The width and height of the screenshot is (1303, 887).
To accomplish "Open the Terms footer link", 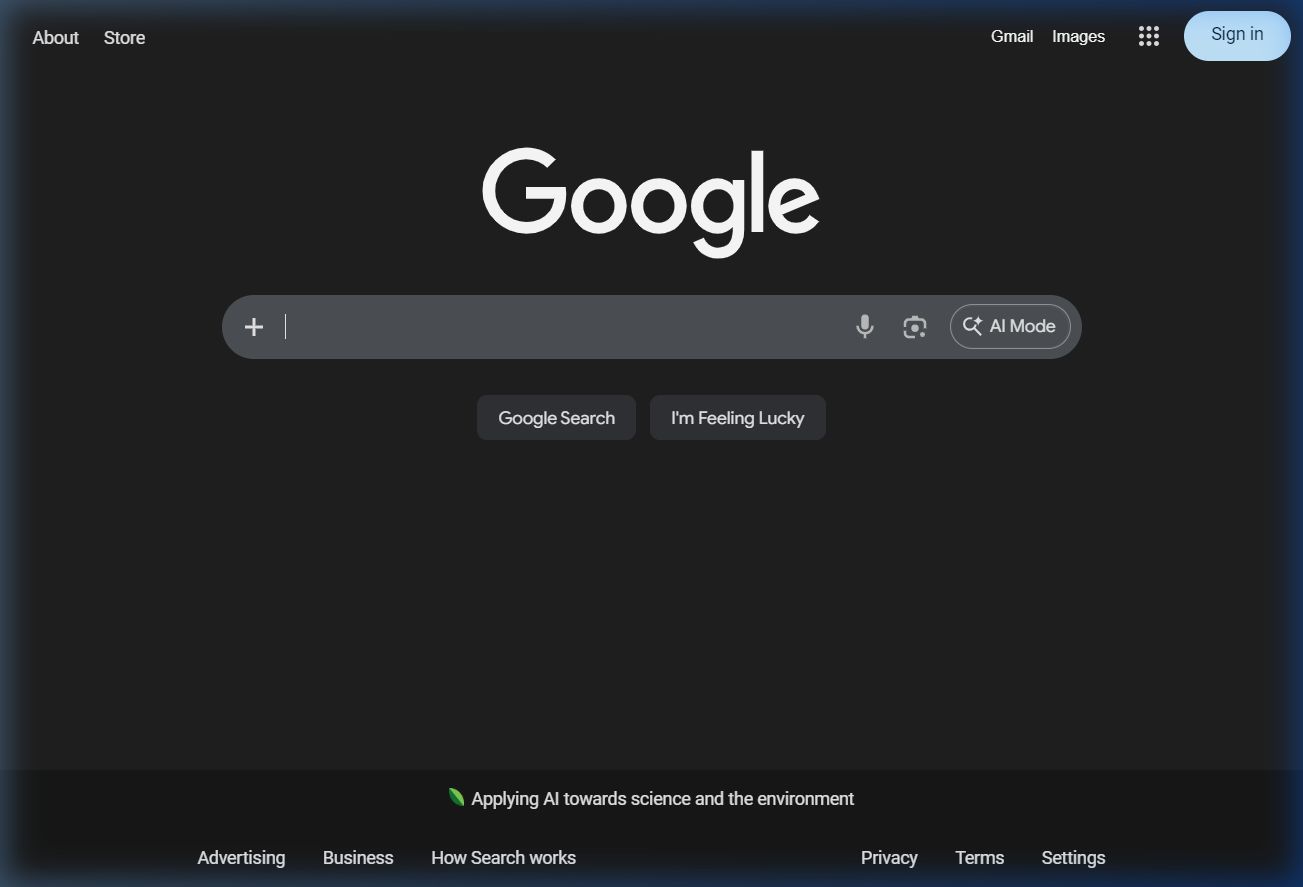I will pos(979,858).
